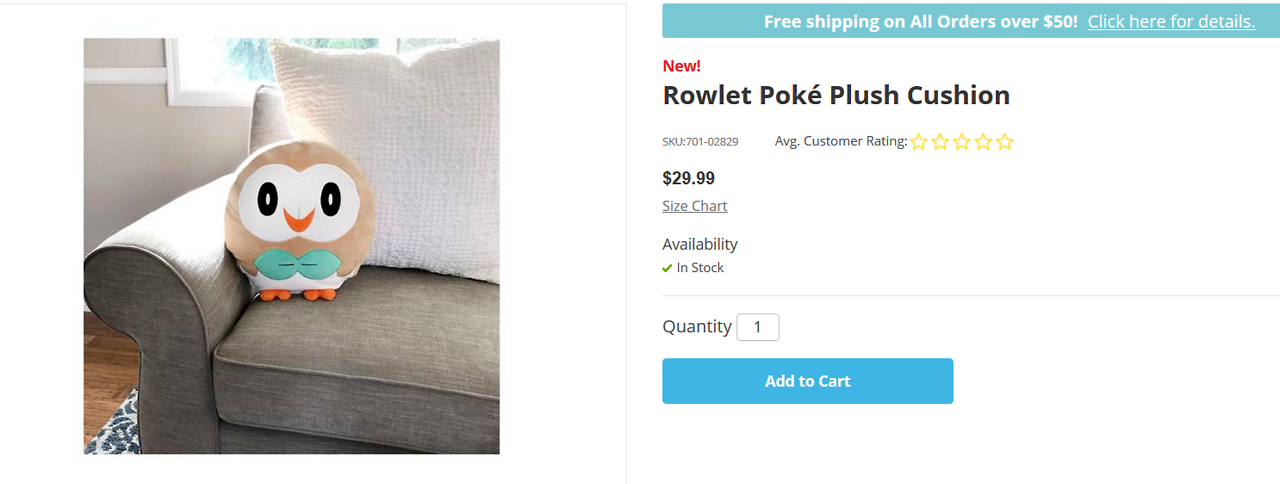This screenshot has width=1280, height=484.
Task: Select the third rating star
Action: (962, 142)
